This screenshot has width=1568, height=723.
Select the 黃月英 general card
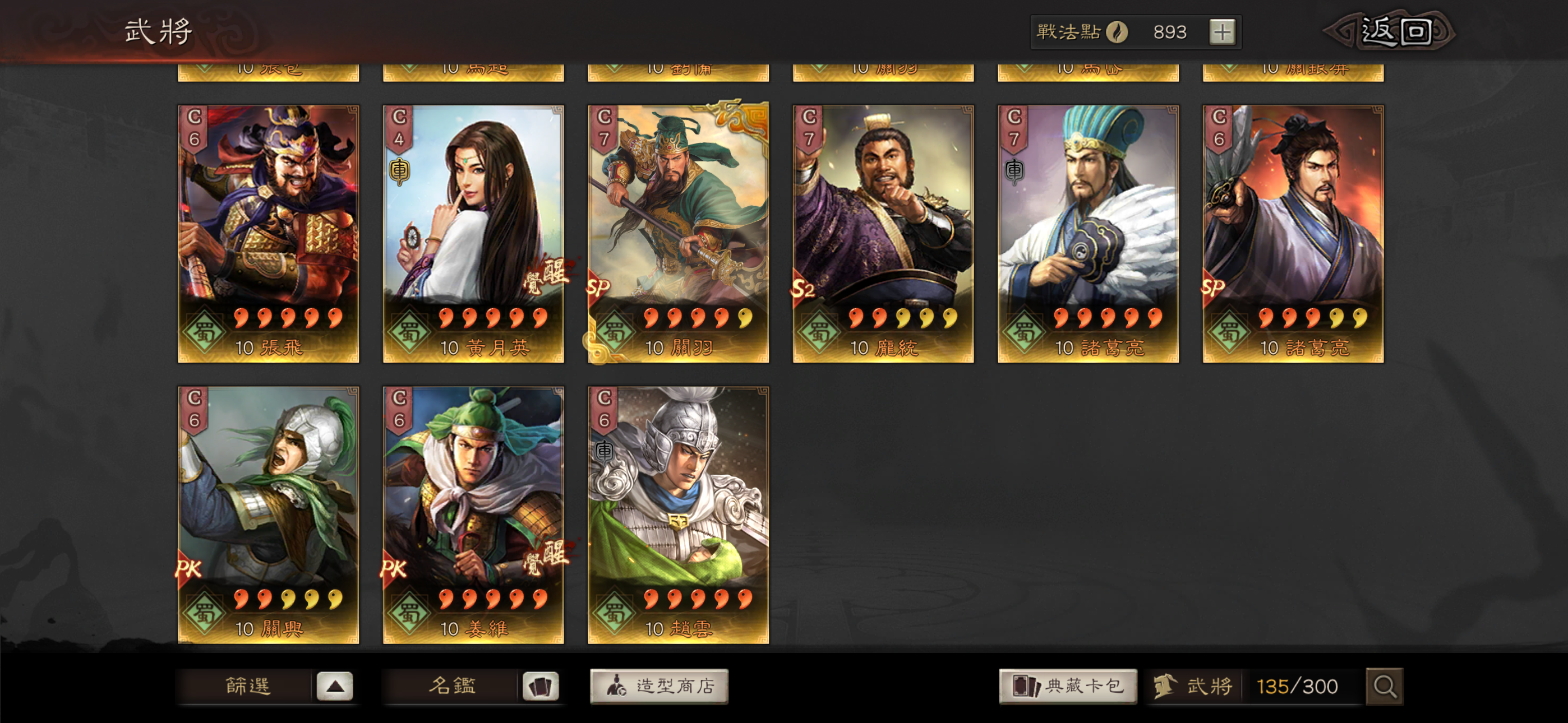(473, 234)
